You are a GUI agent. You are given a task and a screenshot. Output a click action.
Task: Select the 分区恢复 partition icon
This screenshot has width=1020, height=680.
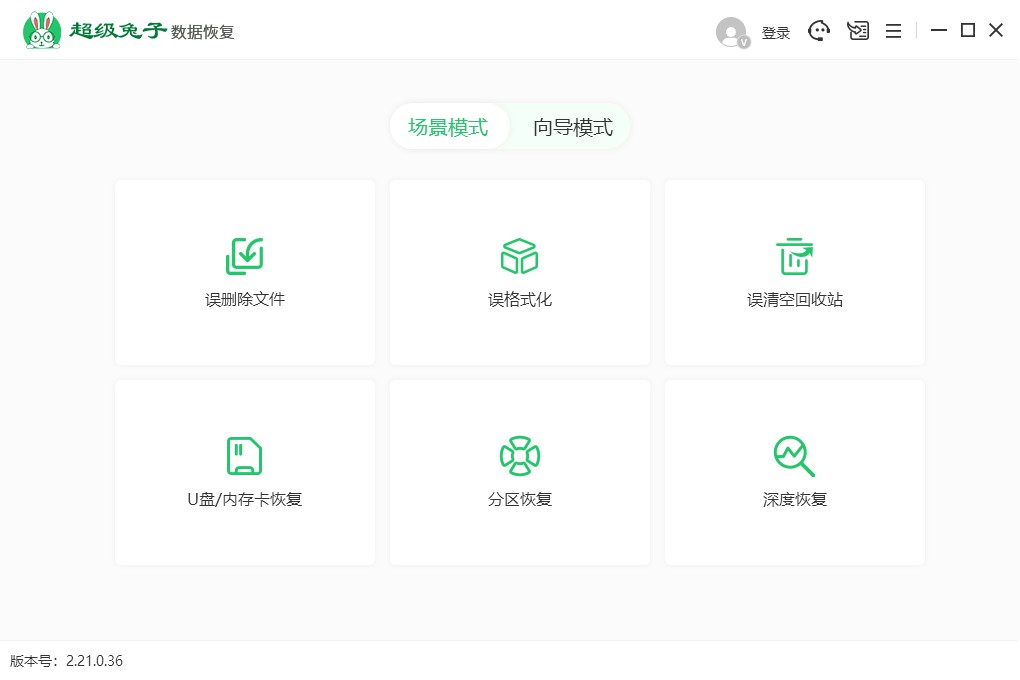[x=519, y=455]
